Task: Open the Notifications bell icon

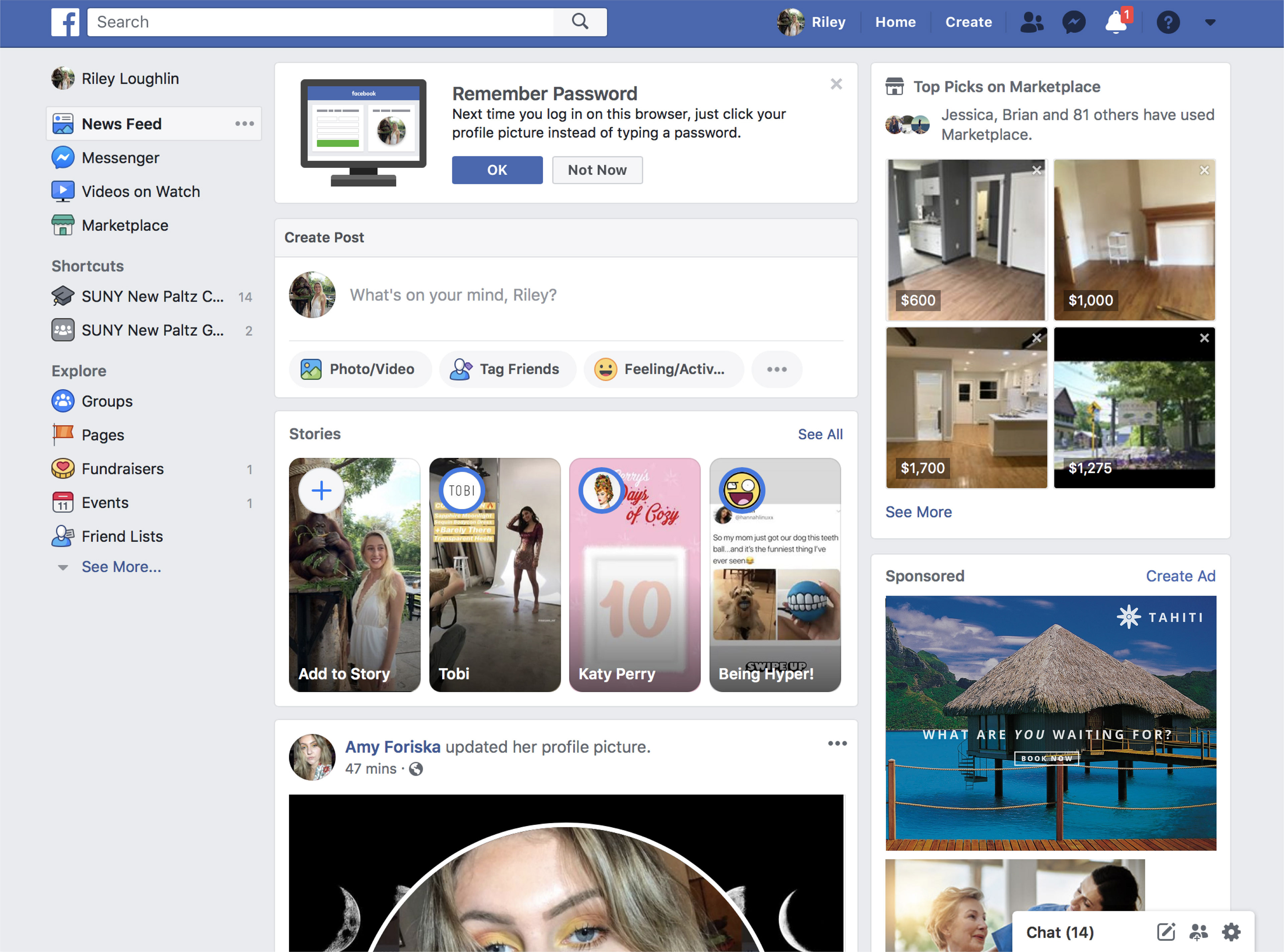Action: coord(1117,22)
